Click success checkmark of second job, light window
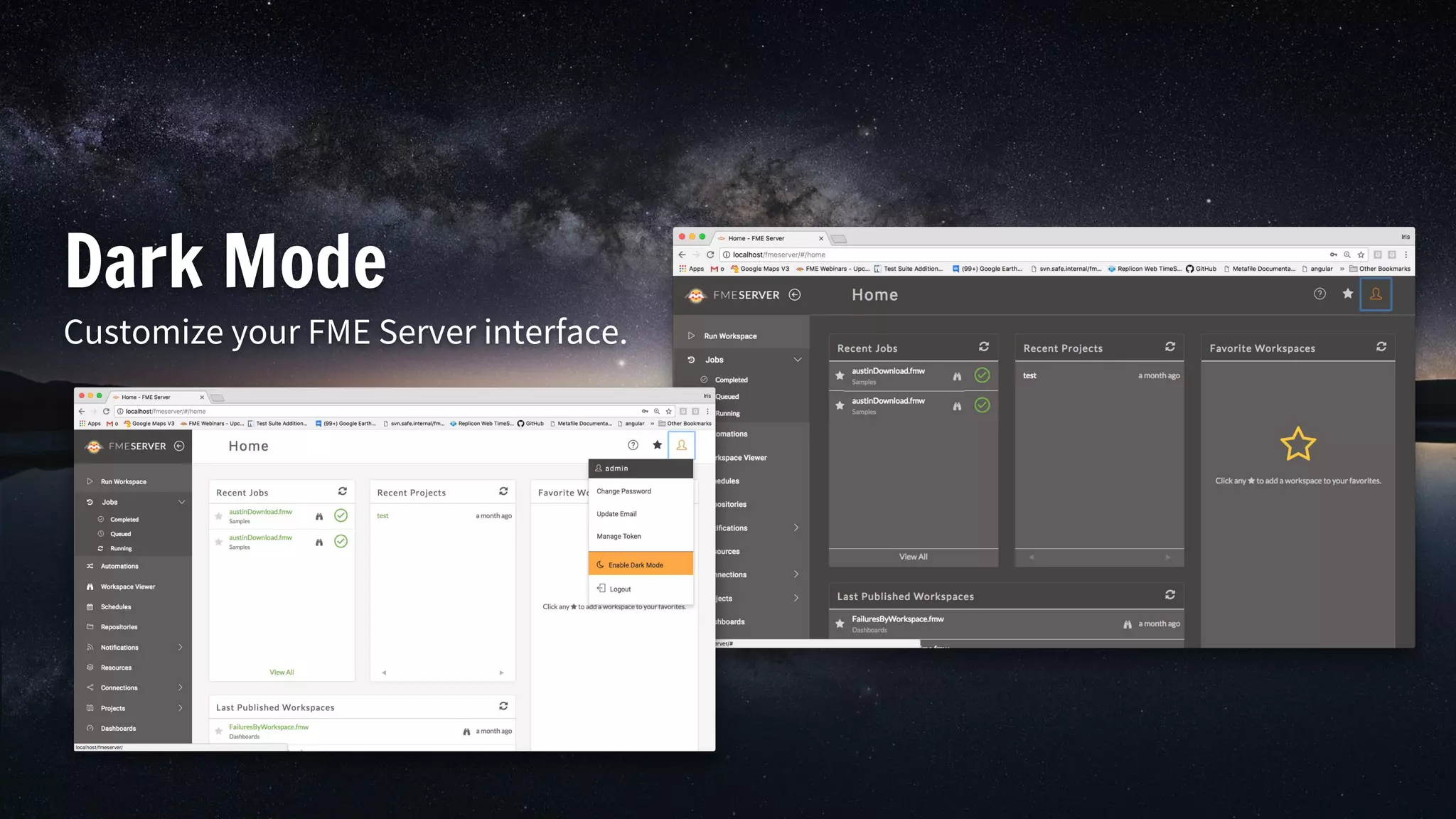Viewport: 1456px width, 819px height. coord(341,542)
